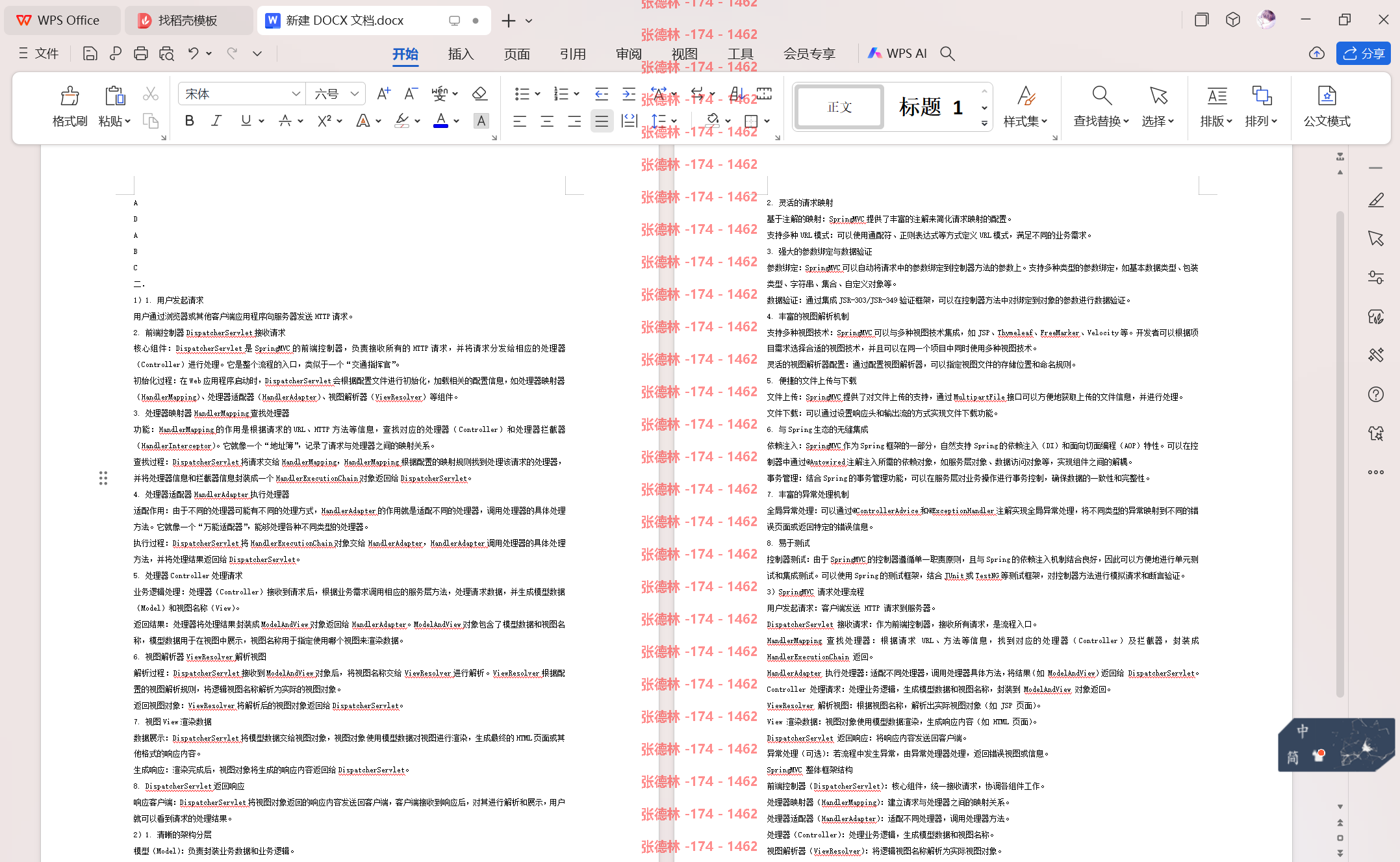
Task: Expand line spacing dropdown arrow
Action: point(674,121)
